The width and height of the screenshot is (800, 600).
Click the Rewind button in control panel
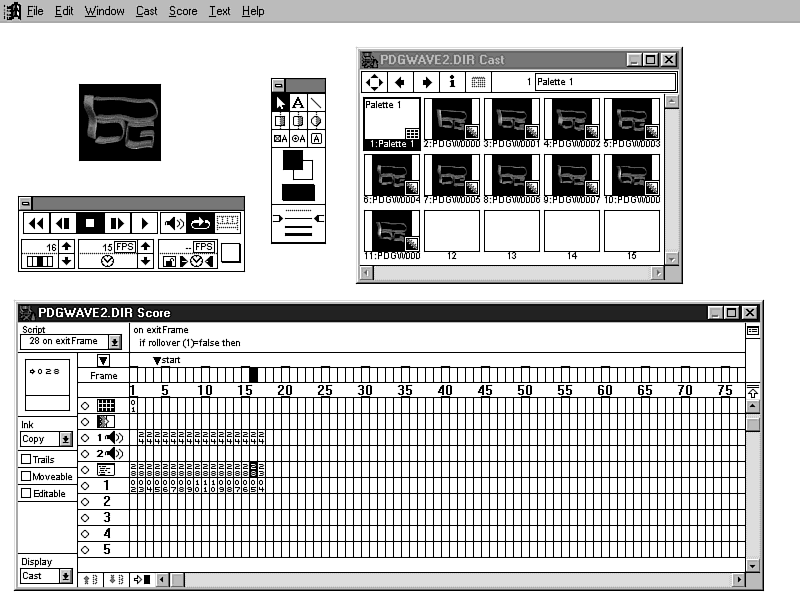click(37, 223)
